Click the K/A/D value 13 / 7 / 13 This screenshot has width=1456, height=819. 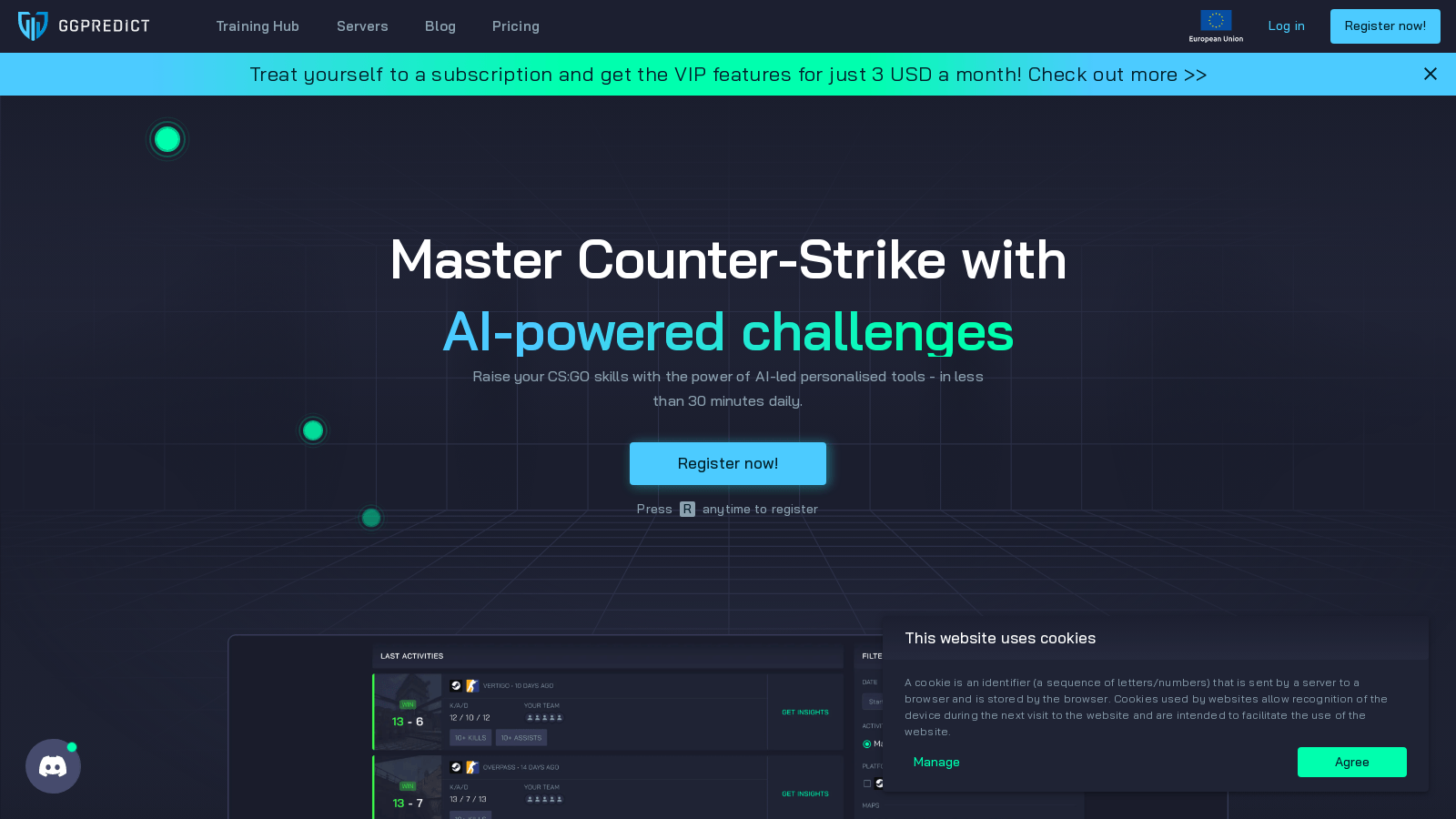coord(468,800)
